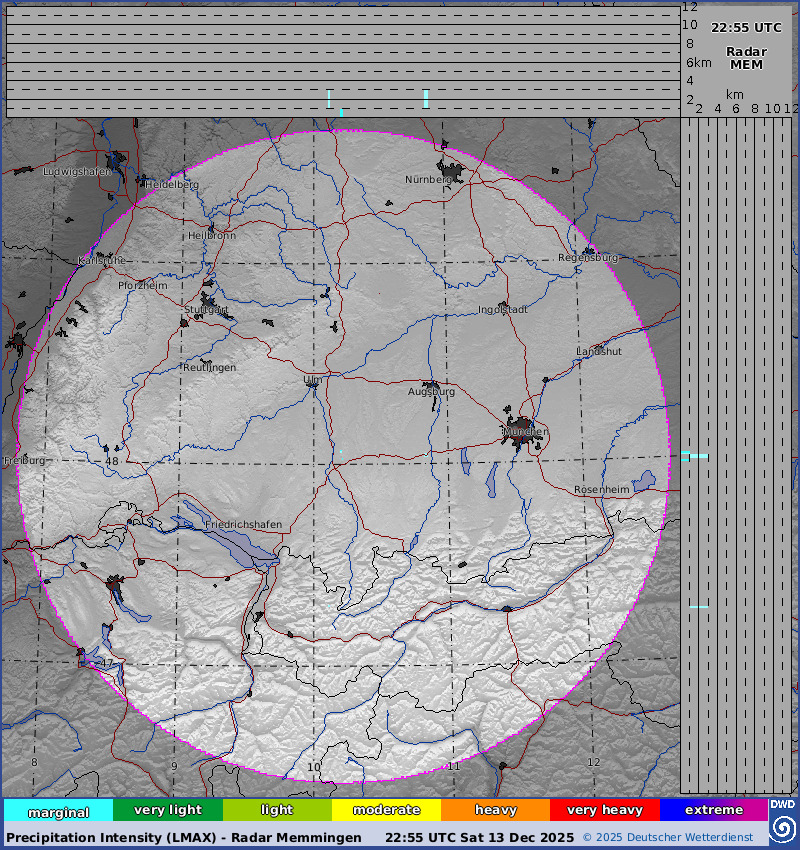This screenshot has height=850, width=800.
Task: Click the Friedrichshafen label near the lake
Action: click(x=243, y=525)
